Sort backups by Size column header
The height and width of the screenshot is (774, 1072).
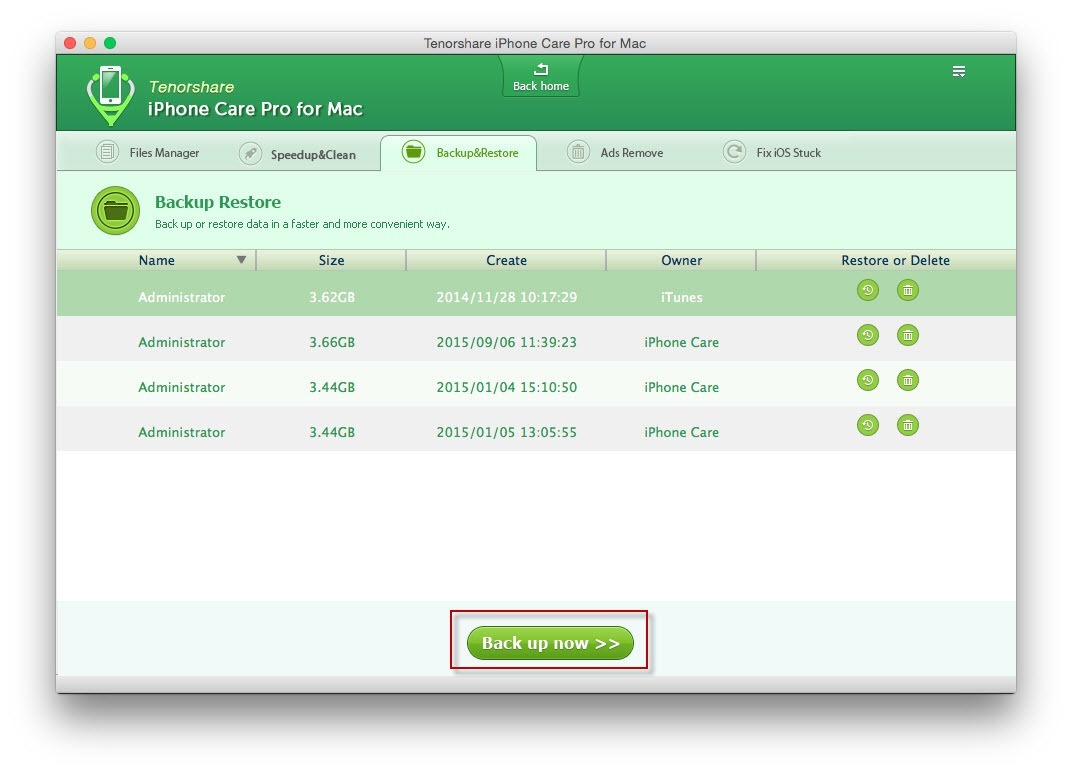[x=331, y=260]
